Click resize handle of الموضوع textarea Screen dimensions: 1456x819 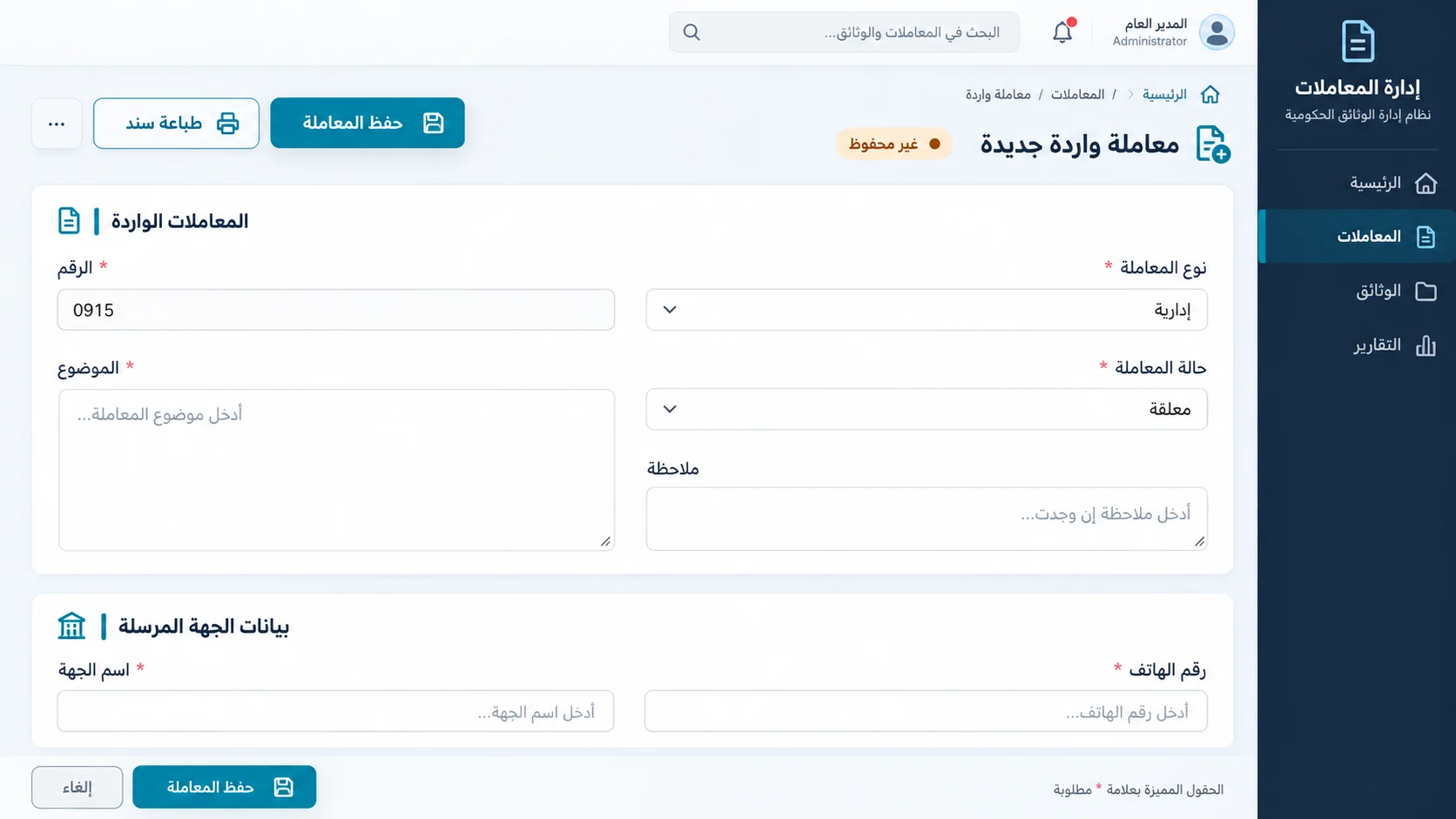[x=605, y=541]
